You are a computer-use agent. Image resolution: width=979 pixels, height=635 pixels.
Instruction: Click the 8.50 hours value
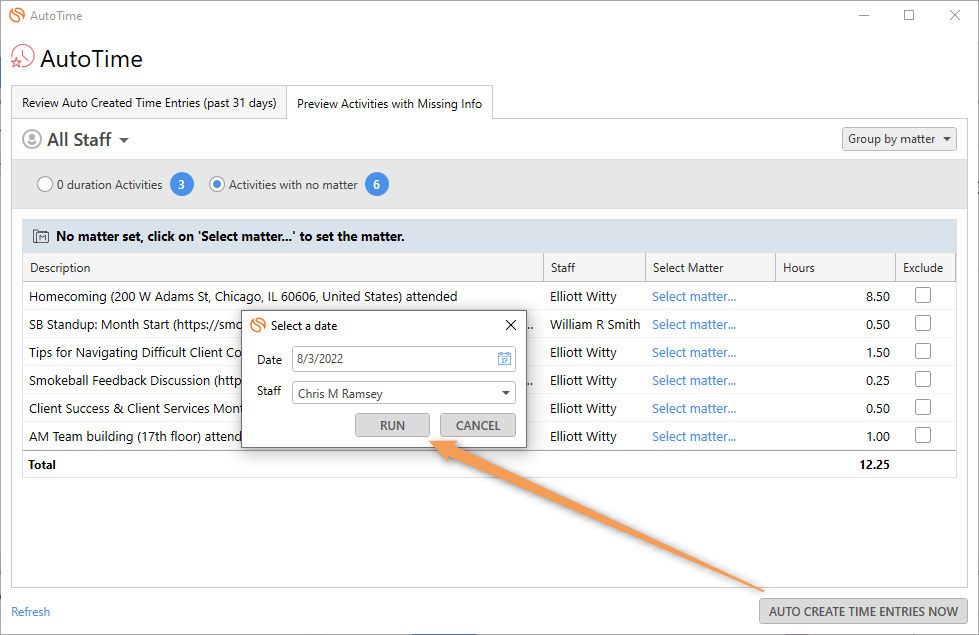click(877, 297)
